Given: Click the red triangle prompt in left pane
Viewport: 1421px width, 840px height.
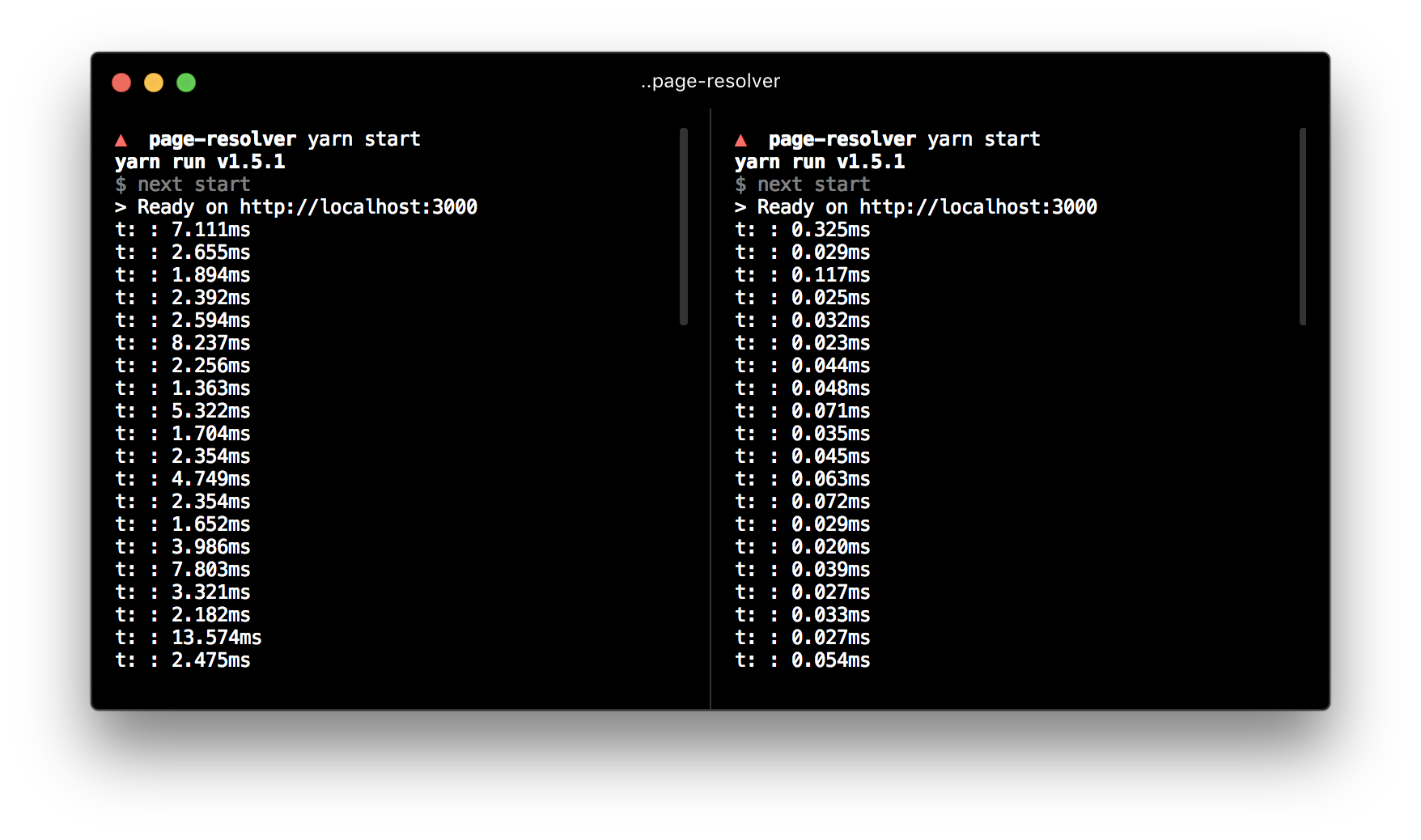Looking at the screenshot, I should coord(121,140).
